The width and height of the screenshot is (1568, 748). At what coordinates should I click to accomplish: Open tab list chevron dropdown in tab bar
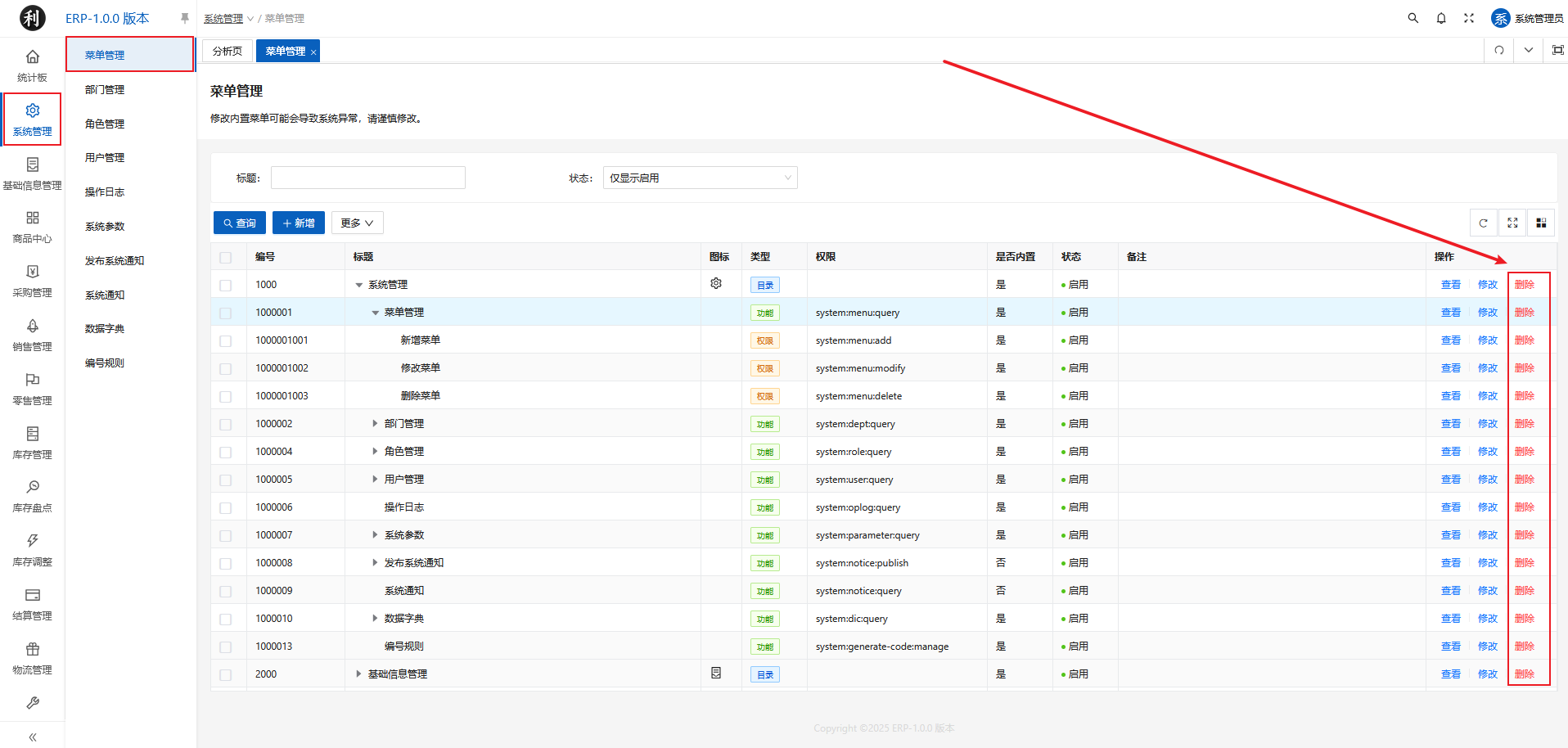[1529, 50]
